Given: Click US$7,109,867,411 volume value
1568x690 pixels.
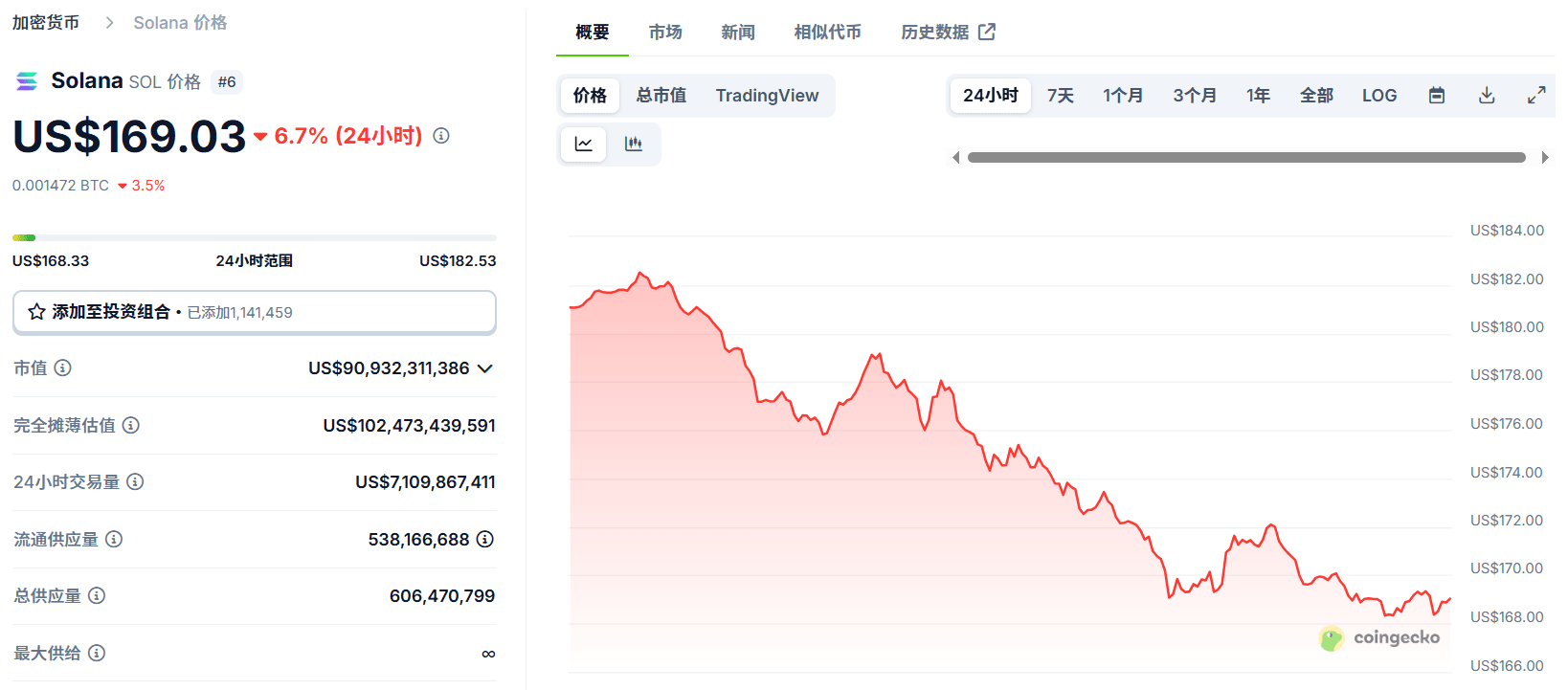Looking at the screenshot, I should [x=425, y=482].
